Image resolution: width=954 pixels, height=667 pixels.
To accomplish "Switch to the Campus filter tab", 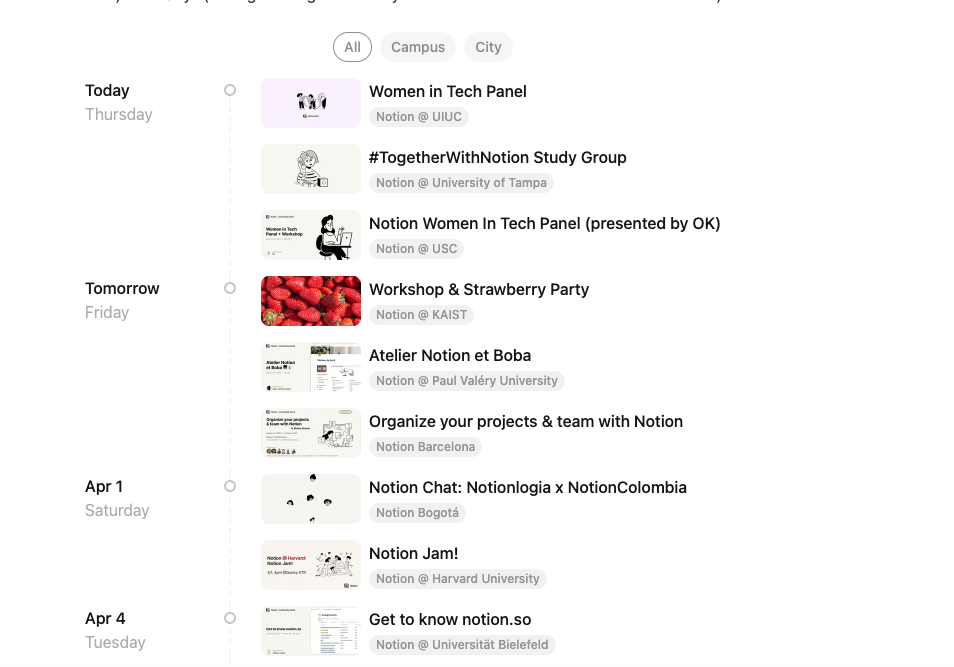I will click(x=418, y=47).
